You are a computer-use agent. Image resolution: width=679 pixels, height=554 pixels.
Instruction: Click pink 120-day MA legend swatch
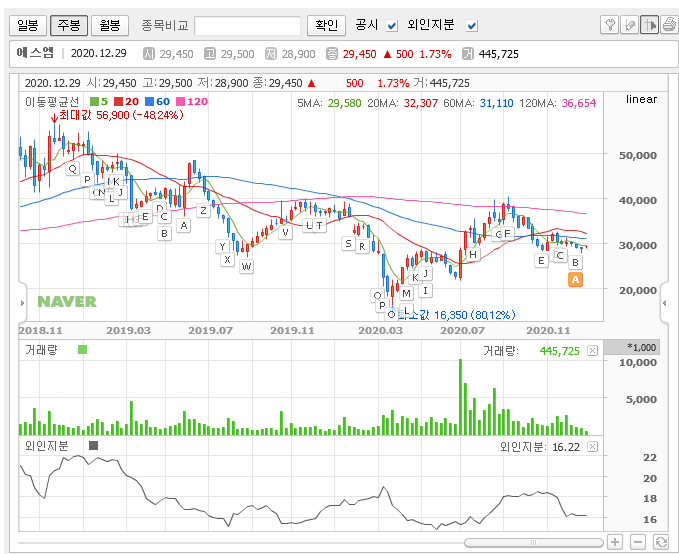tap(181, 101)
